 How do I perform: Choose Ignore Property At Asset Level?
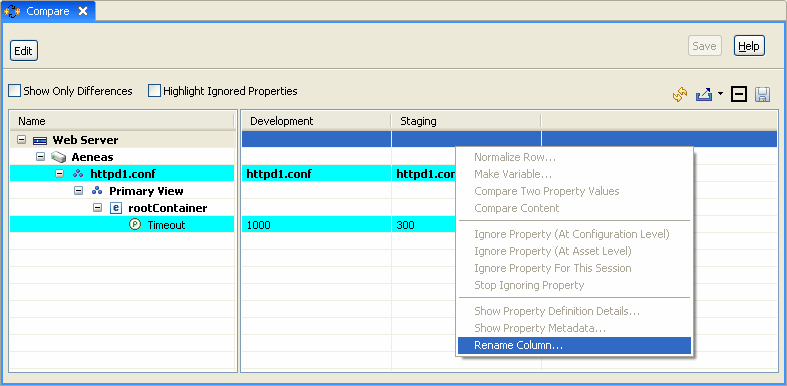(574, 251)
